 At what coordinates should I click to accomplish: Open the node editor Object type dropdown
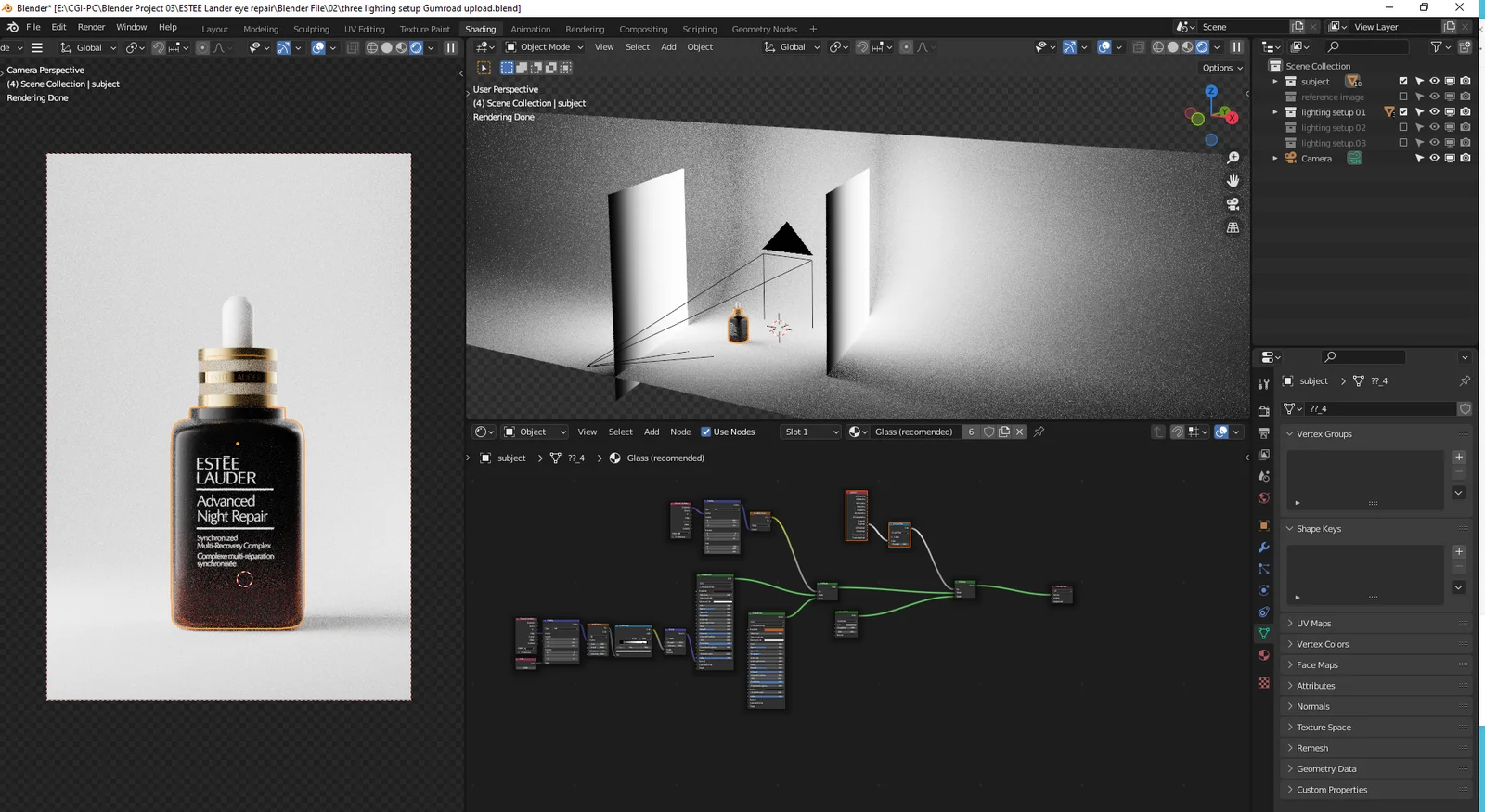click(535, 432)
